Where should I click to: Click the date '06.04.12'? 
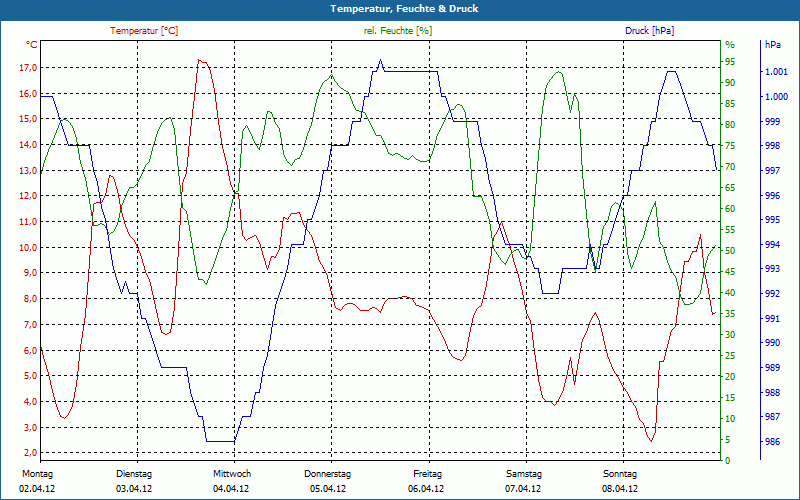click(x=426, y=489)
